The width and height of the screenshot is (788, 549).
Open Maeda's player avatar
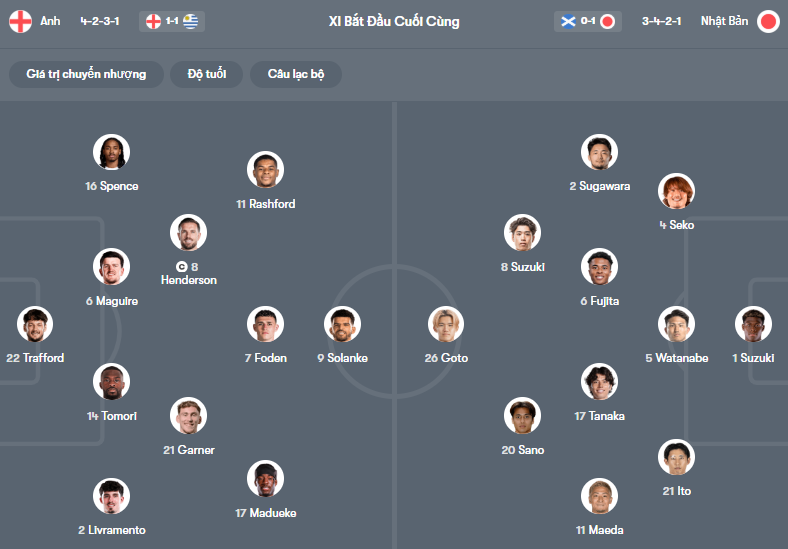point(599,497)
